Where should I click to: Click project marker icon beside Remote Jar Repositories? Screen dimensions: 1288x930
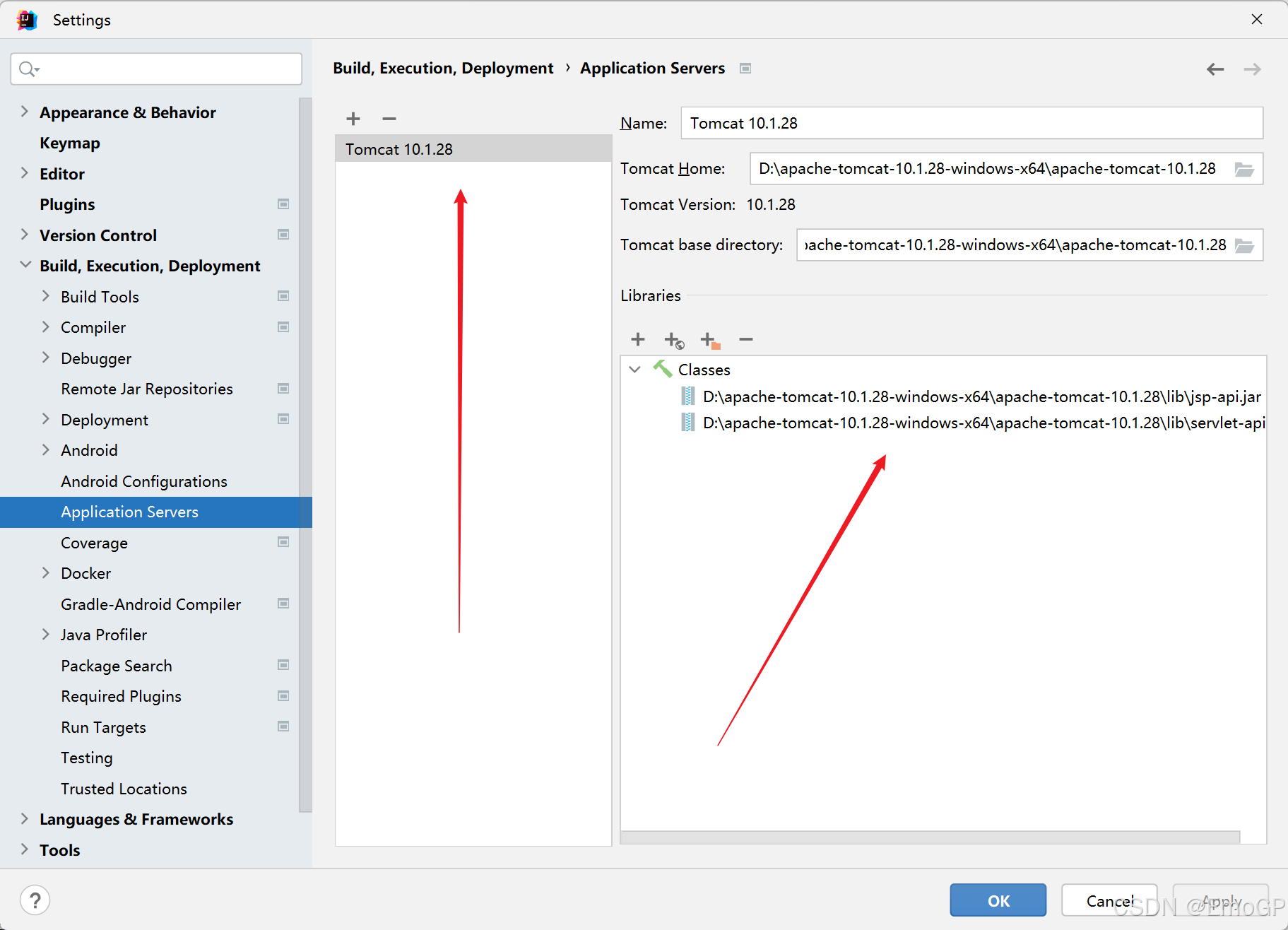(x=283, y=389)
